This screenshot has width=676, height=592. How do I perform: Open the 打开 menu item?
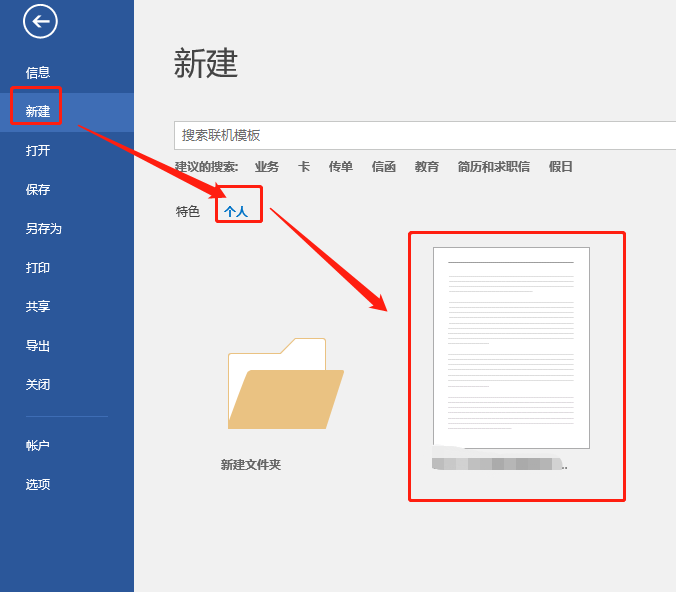tap(38, 150)
